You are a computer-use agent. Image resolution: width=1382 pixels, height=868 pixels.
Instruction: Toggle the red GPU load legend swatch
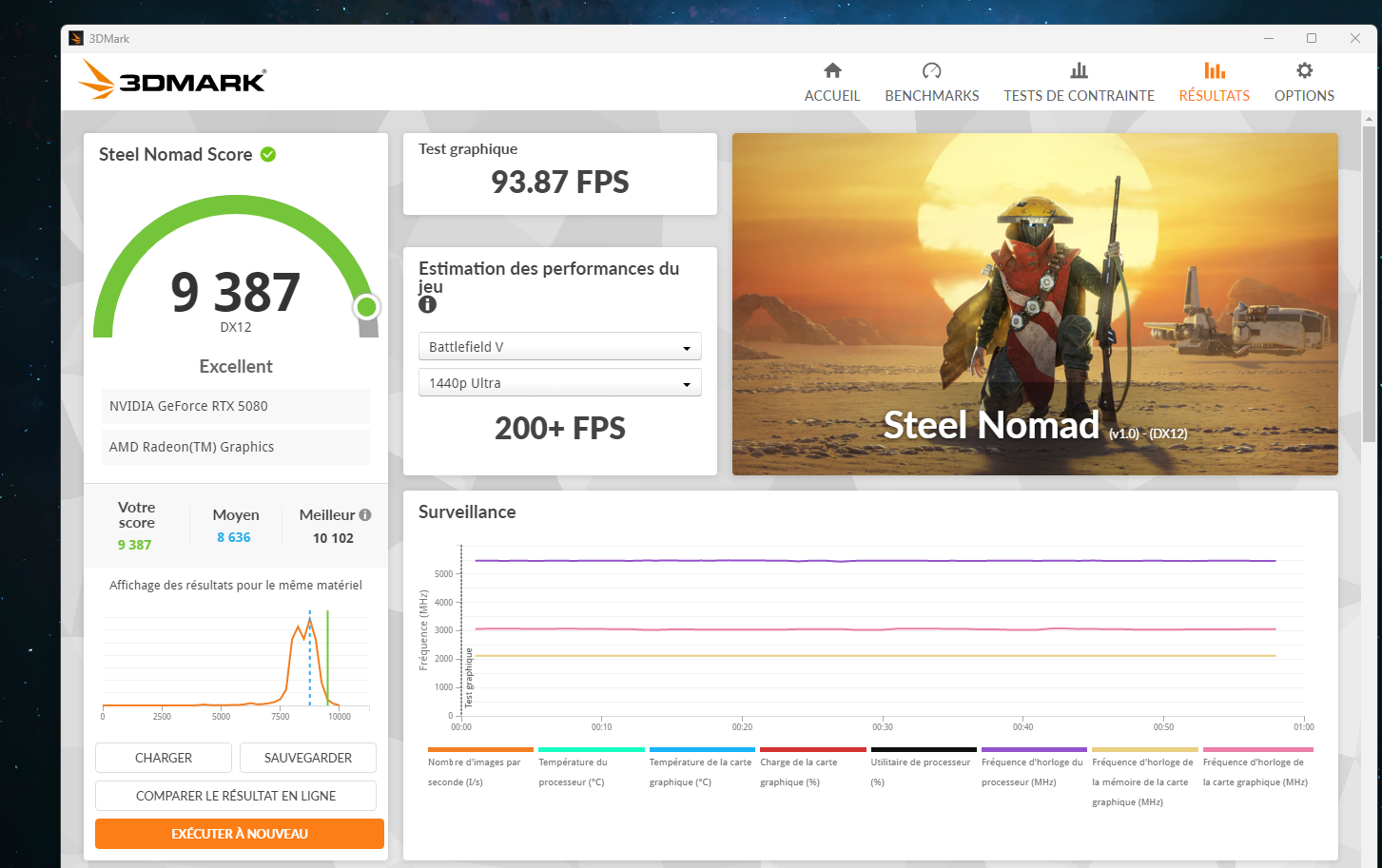812,749
